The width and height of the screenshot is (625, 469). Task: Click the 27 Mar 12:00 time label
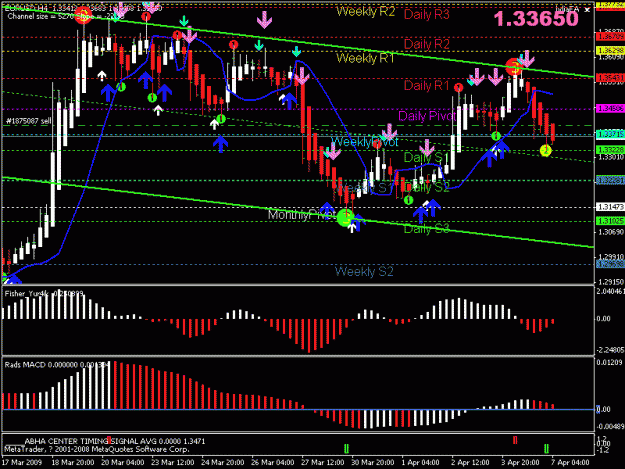[x=322, y=463]
